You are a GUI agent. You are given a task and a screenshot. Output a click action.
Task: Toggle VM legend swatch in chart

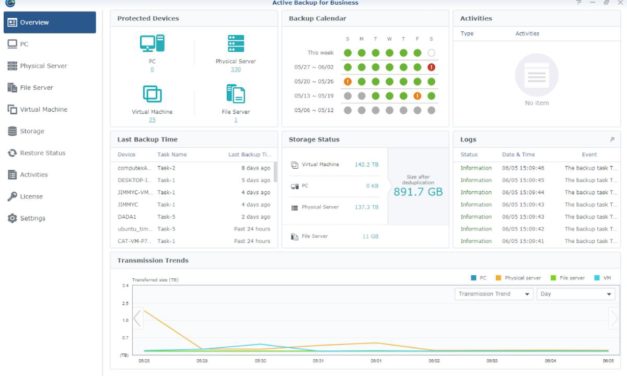(597, 278)
